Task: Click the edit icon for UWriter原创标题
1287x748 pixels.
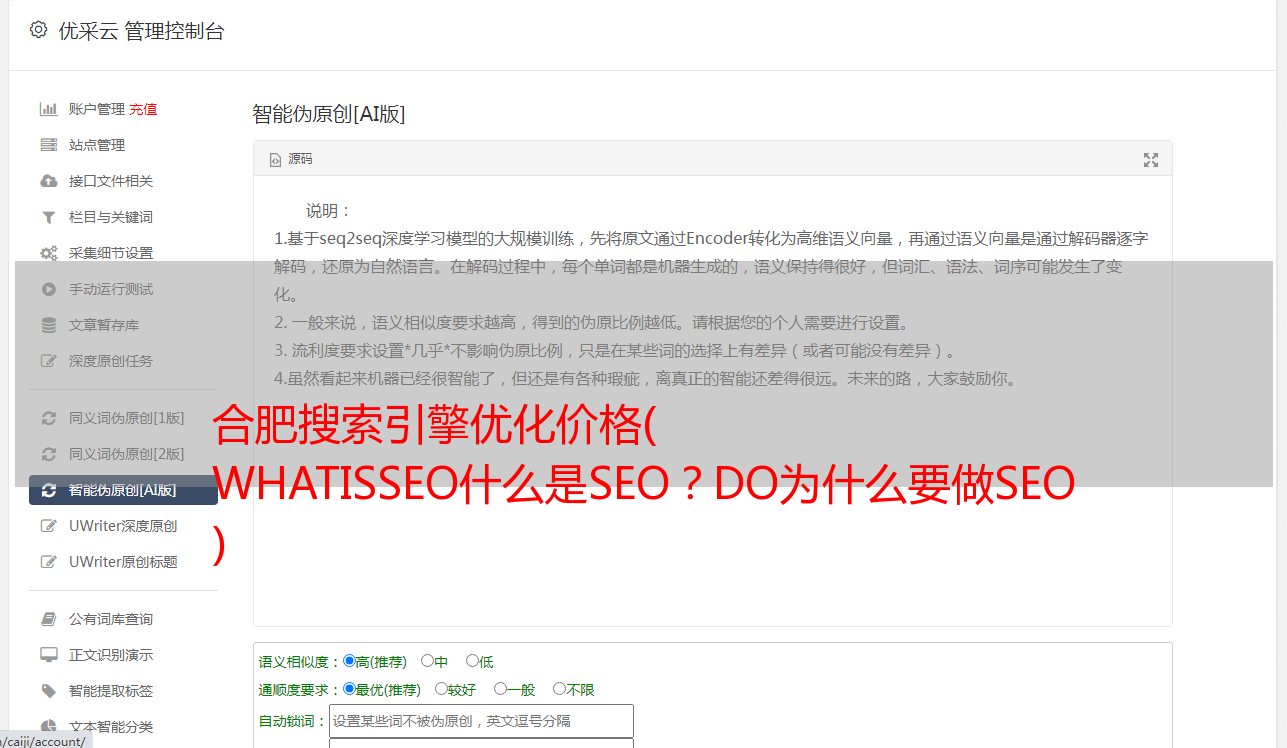Action: coord(48,562)
